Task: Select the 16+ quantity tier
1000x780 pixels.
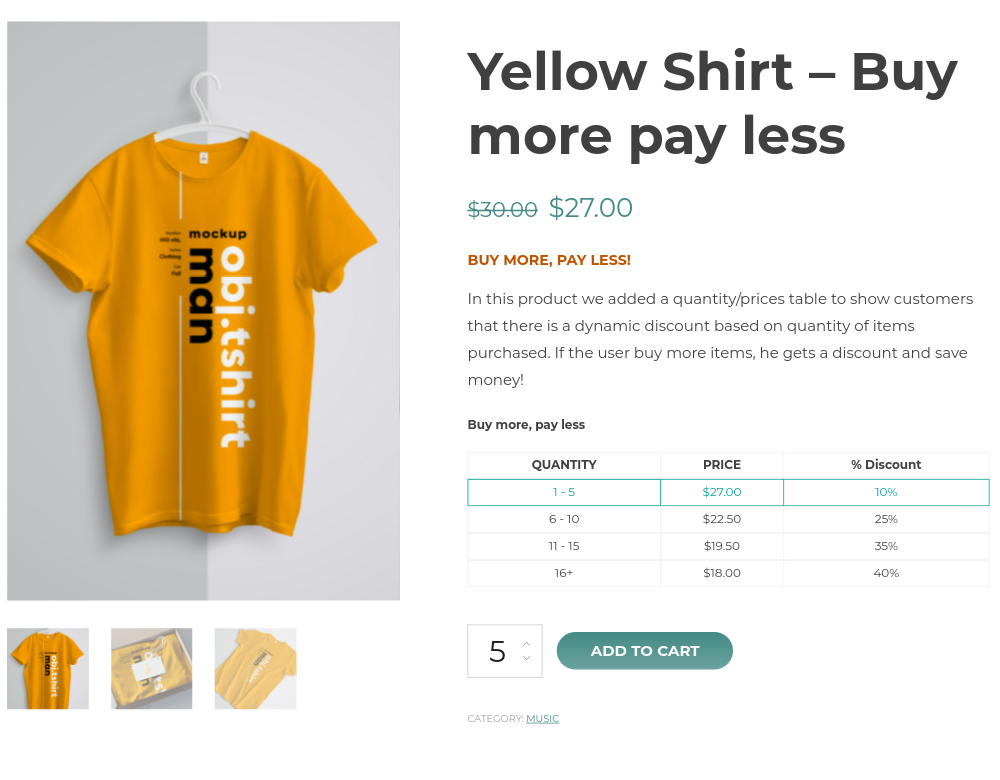Action: pos(564,573)
